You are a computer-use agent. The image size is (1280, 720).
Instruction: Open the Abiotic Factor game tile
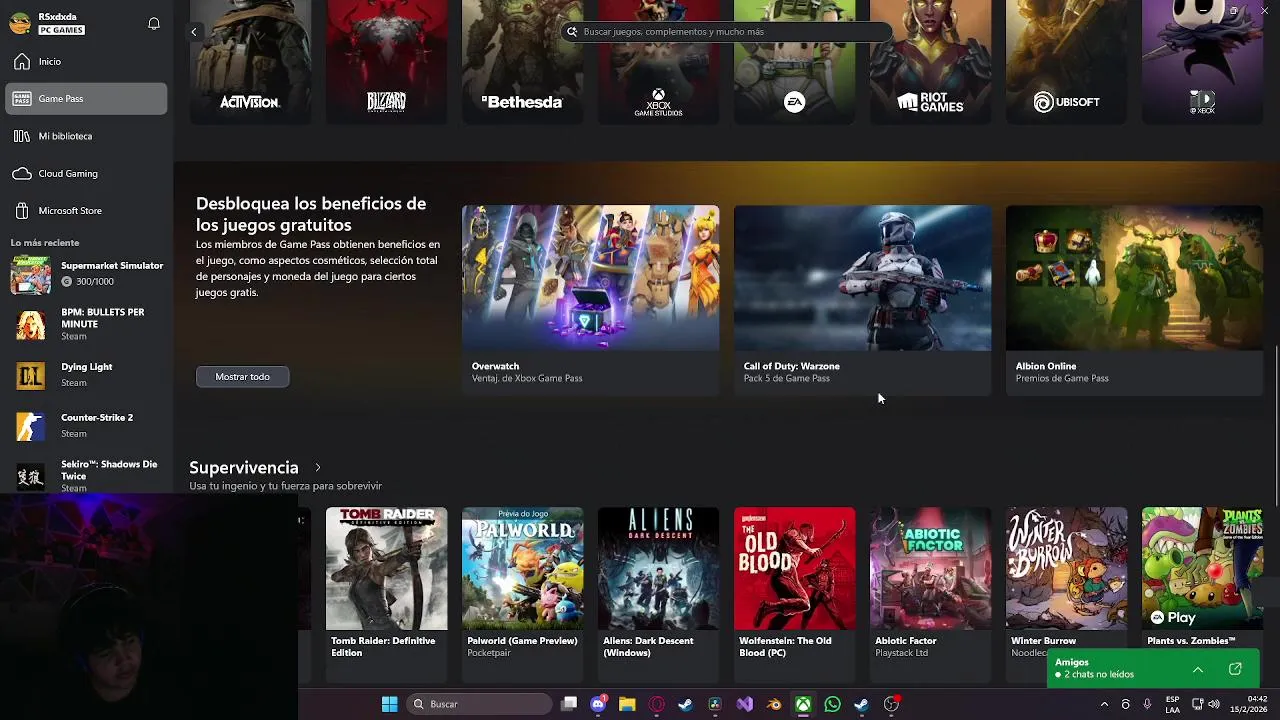pyautogui.click(x=930, y=595)
